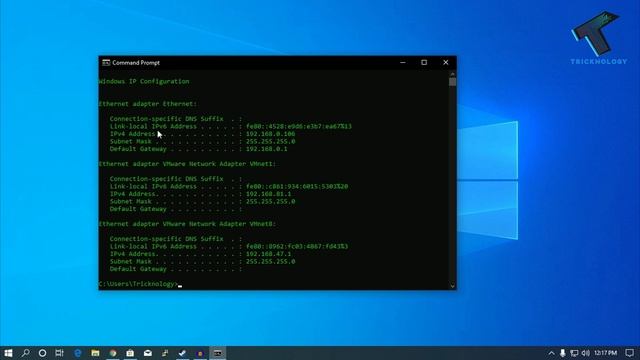
Task: Close the Command Prompt window
Action: (x=446, y=62)
